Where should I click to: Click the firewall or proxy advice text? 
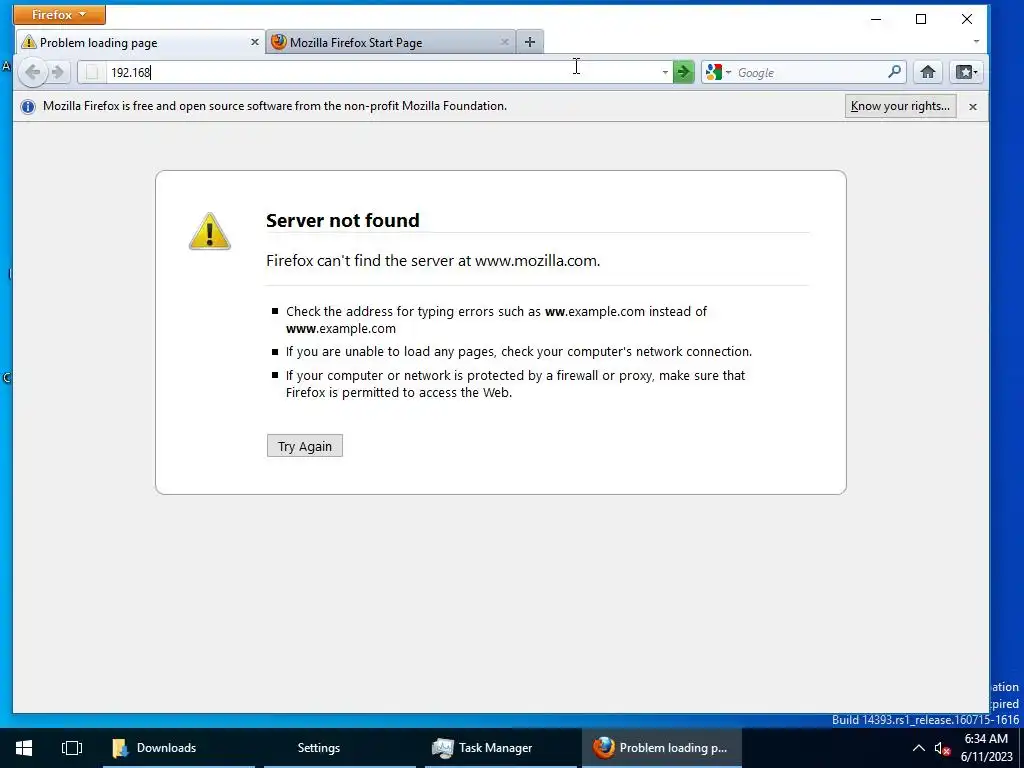(x=515, y=384)
